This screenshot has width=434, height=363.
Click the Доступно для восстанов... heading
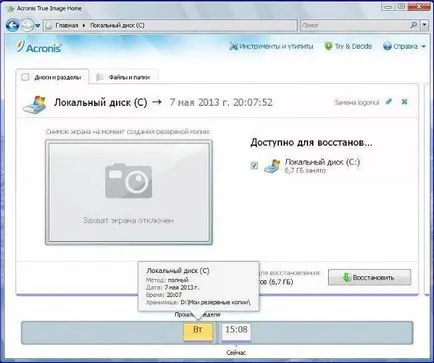pyautogui.click(x=311, y=143)
